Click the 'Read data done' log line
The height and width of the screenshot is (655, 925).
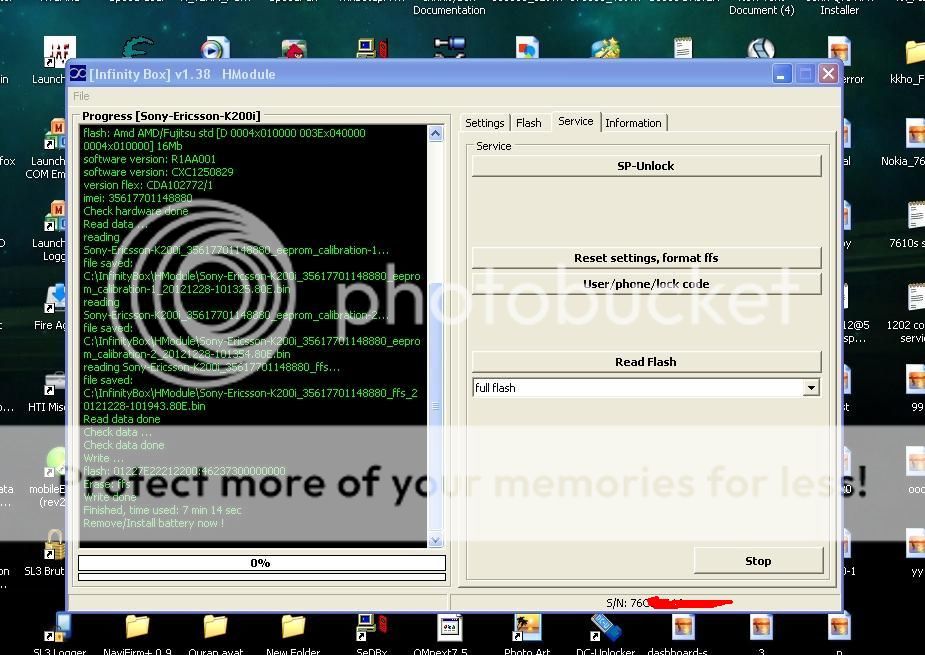[x=122, y=419]
